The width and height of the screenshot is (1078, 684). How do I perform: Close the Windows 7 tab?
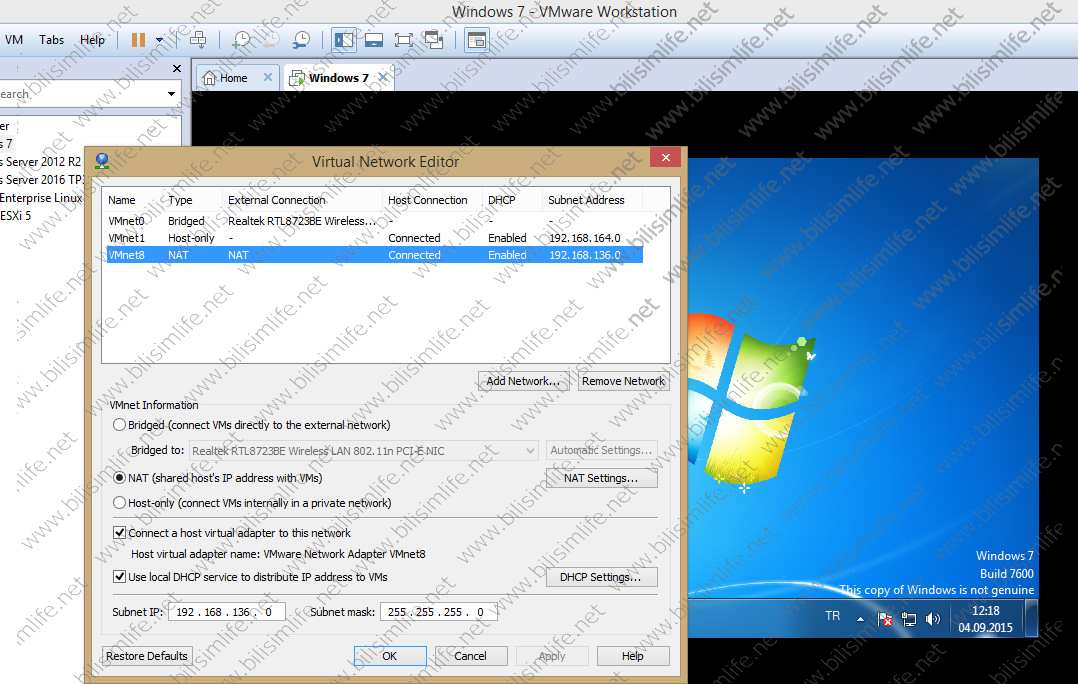point(383,78)
